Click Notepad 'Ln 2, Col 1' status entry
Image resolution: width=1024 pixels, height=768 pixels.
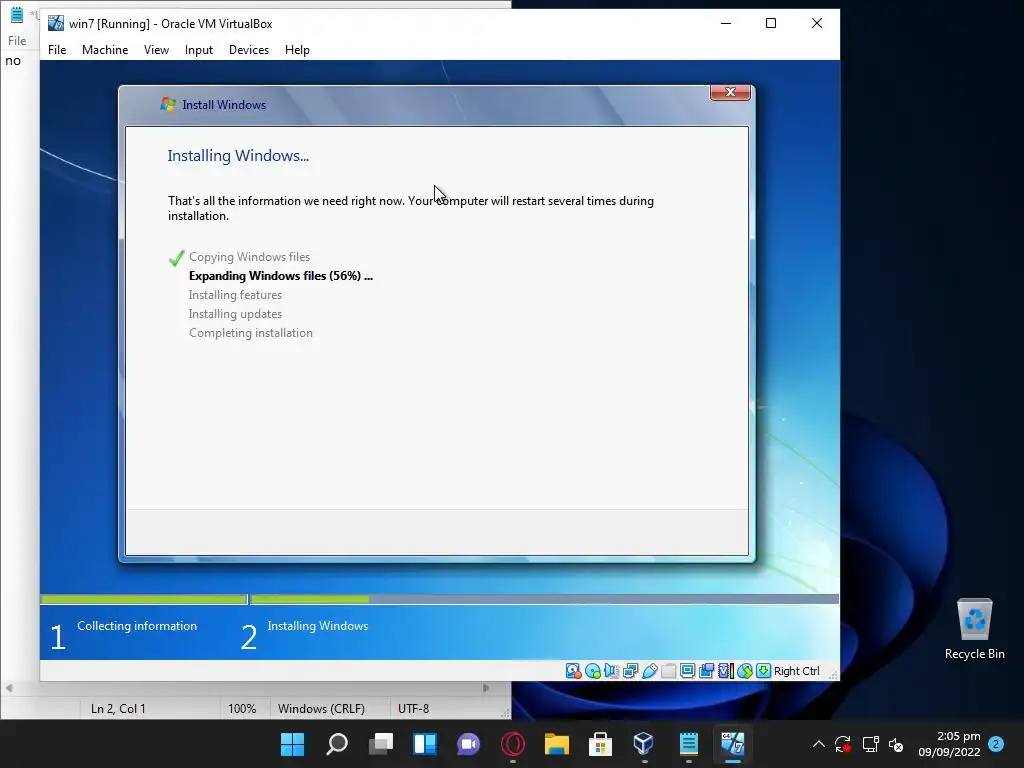(118, 709)
